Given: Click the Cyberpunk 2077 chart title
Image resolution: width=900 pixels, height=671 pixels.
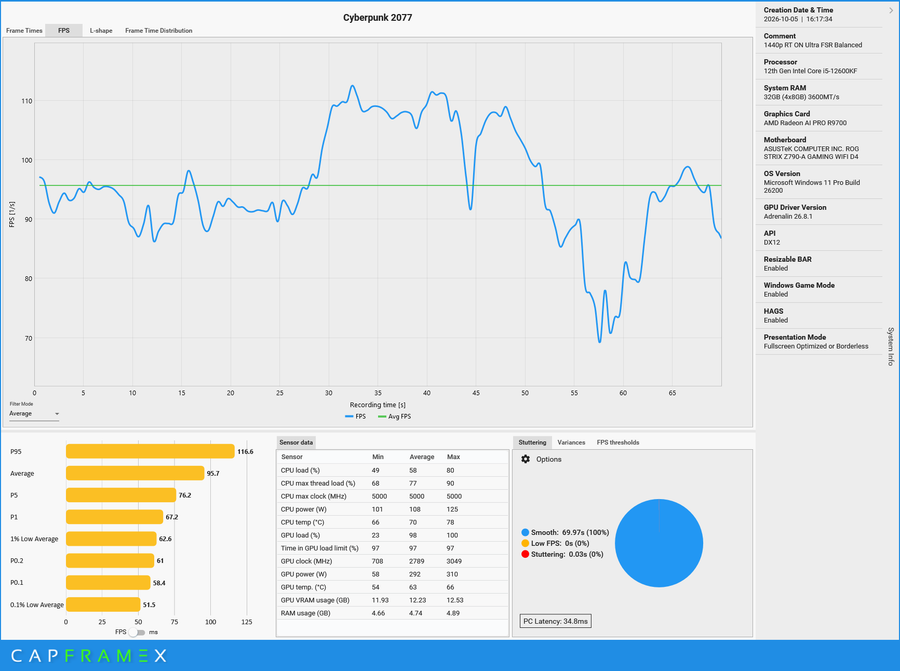Looking at the screenshot, I should [378, 18].
